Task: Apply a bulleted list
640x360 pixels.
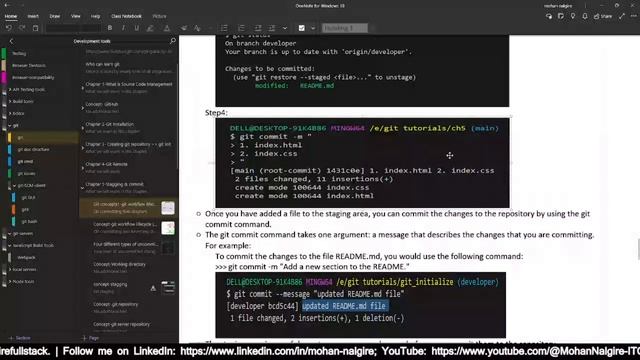Action: pos(224,28)
